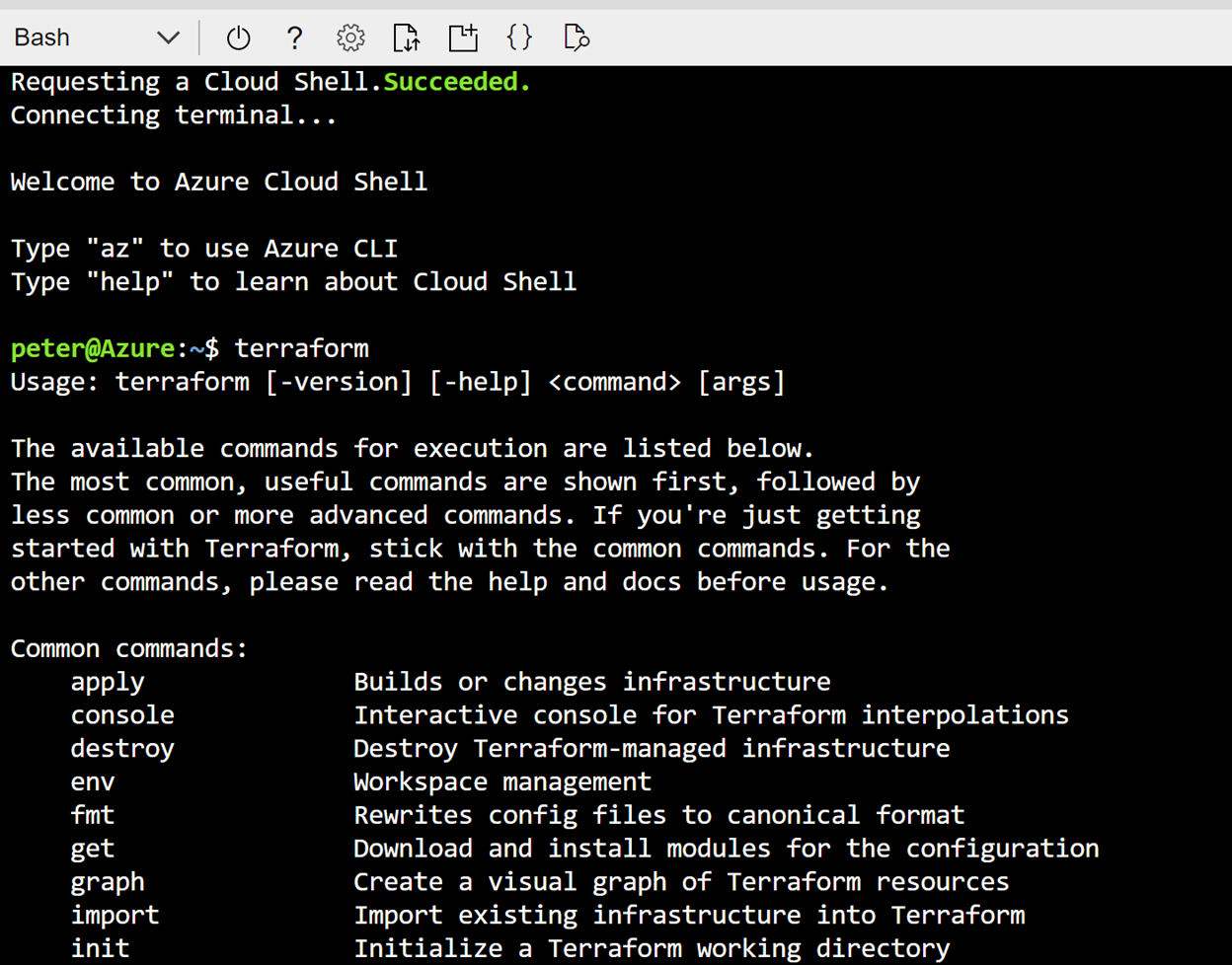The width and height of the screenshot is (1232, 965).
Task: Click the 'env' command name
Action: pos(93,782)
